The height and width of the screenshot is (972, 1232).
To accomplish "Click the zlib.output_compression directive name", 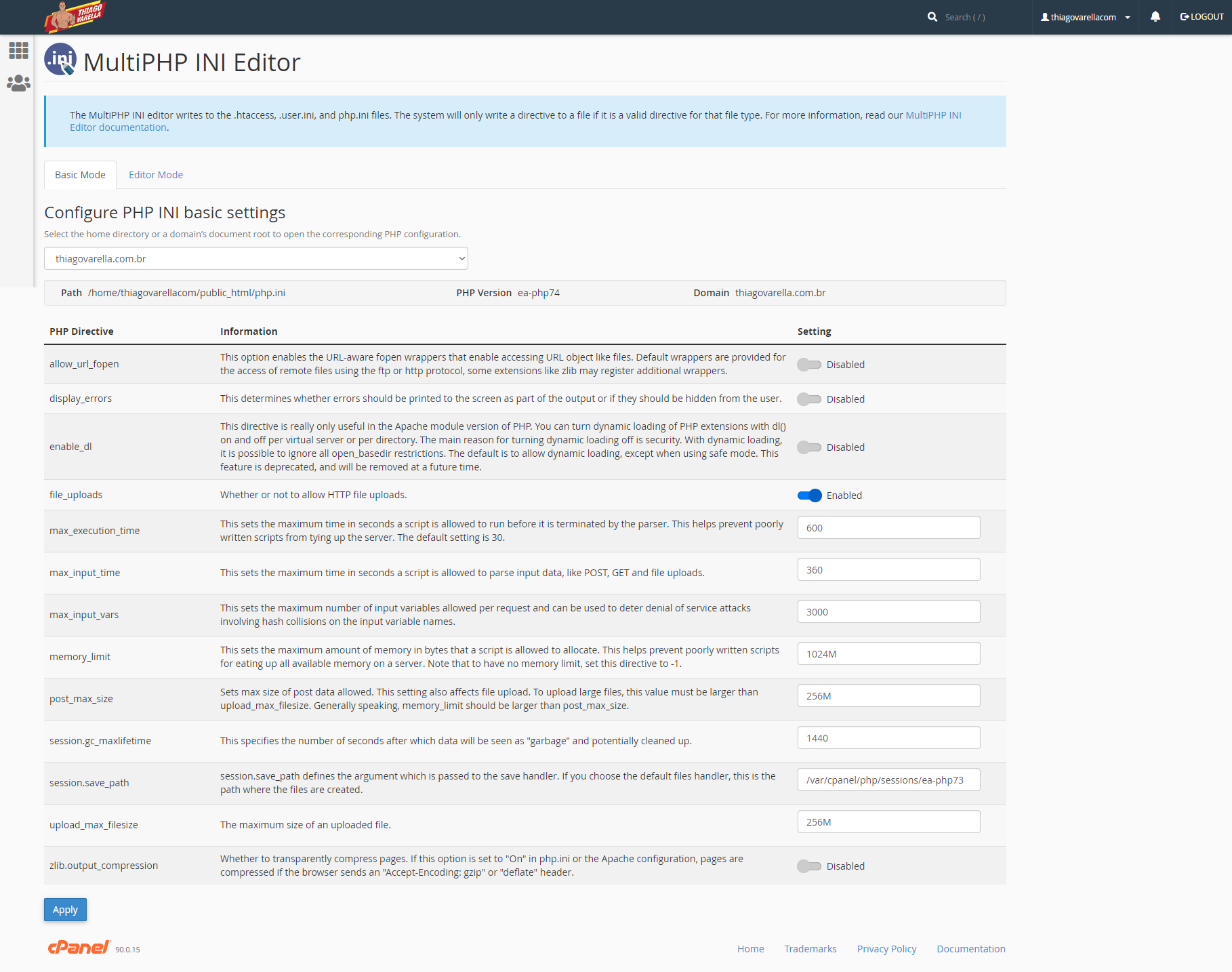I will tap(104, 866).
